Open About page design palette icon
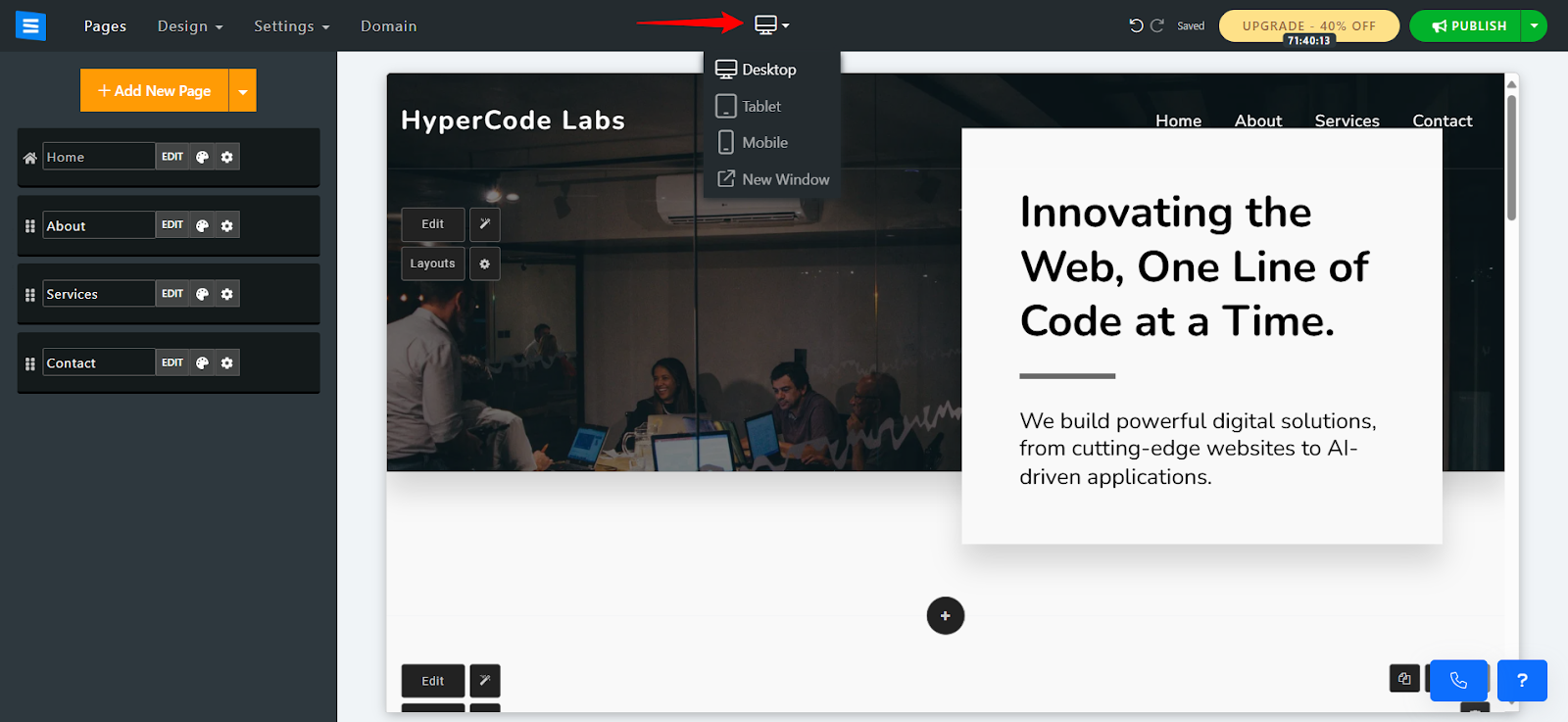The height and width of the screenshot is (722, 1568). (x=202, y=225)
